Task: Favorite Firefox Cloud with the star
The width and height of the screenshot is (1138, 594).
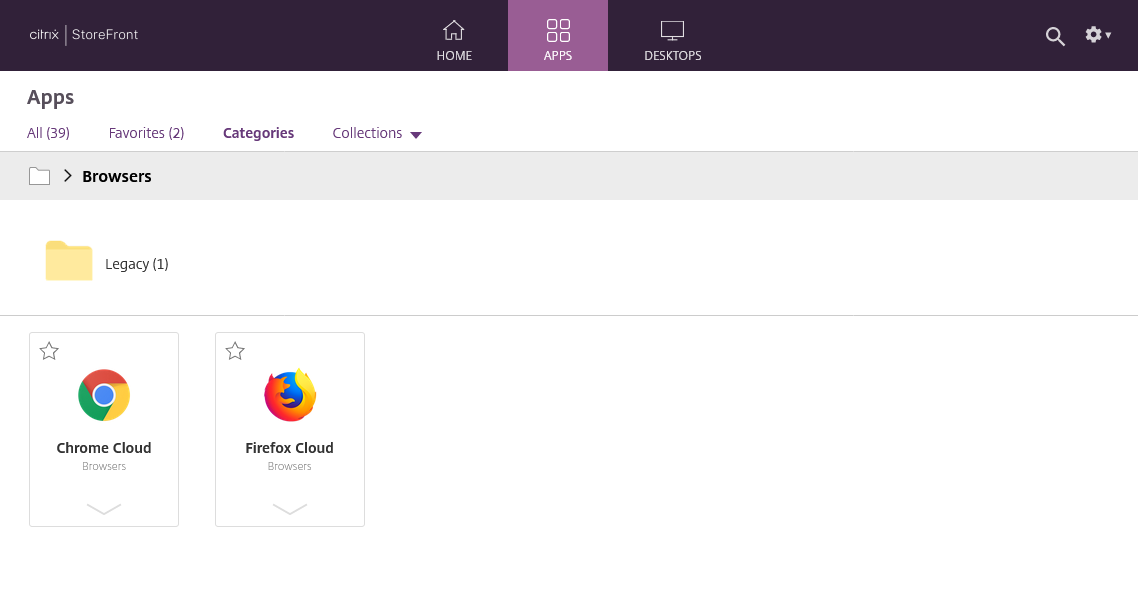Action: (x=235, y=351)
